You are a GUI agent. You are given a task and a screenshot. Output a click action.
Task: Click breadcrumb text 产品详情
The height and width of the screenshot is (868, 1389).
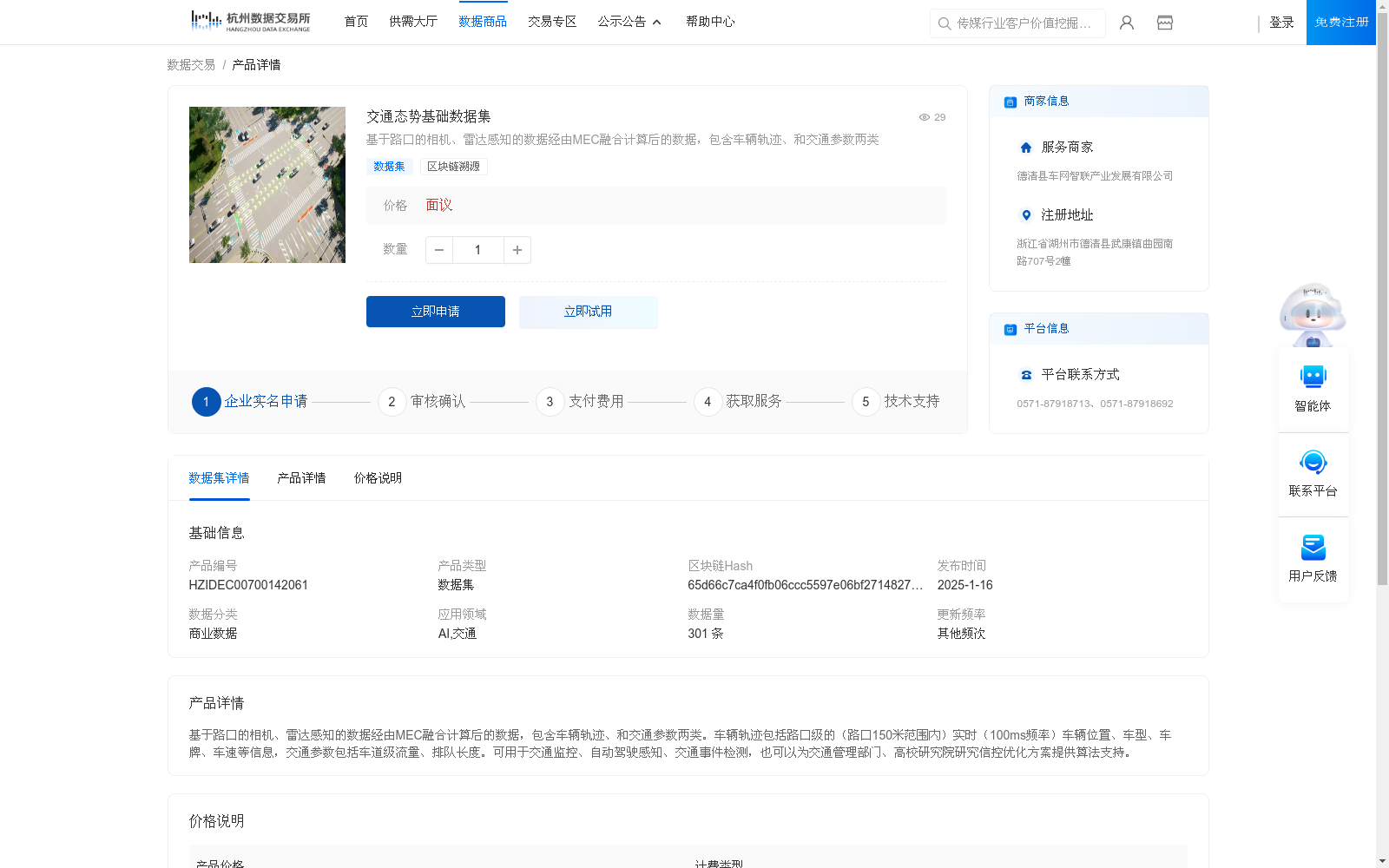pyautogui.click(x=256, y=65)
